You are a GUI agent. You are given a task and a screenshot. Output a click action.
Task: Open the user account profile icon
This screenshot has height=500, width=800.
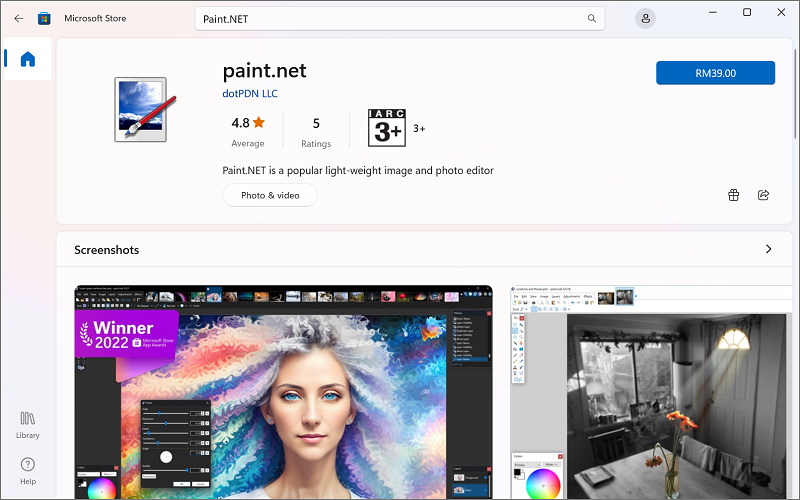click(645, 18)
